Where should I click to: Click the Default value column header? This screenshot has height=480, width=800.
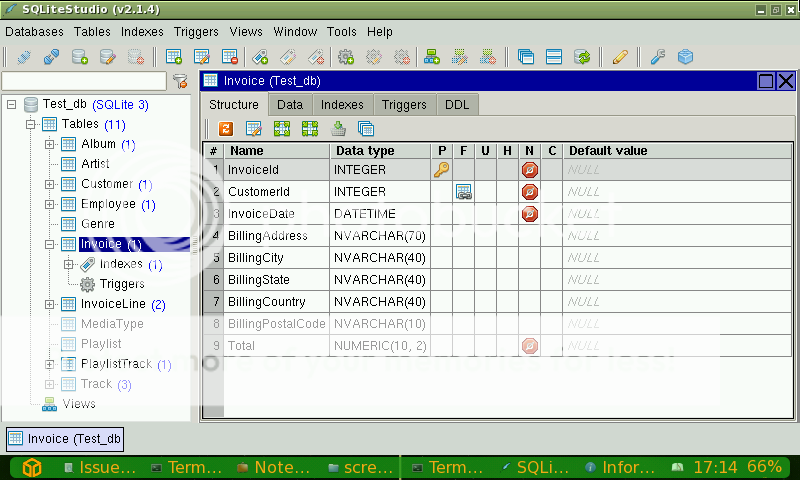tap(678, 151)
